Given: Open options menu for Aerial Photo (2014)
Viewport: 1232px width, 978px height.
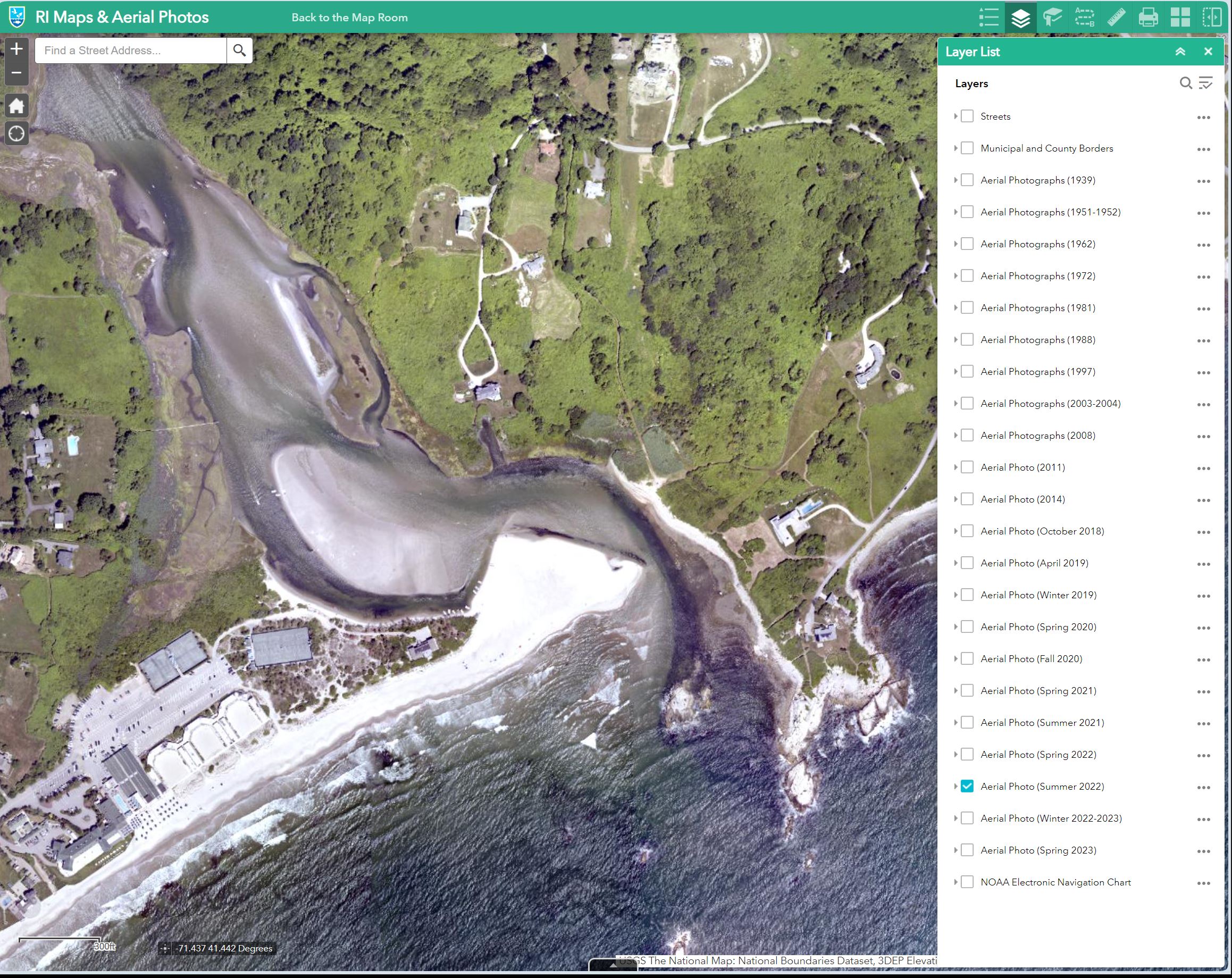Looking at the screenshot, I should (x=1203, y=500).
